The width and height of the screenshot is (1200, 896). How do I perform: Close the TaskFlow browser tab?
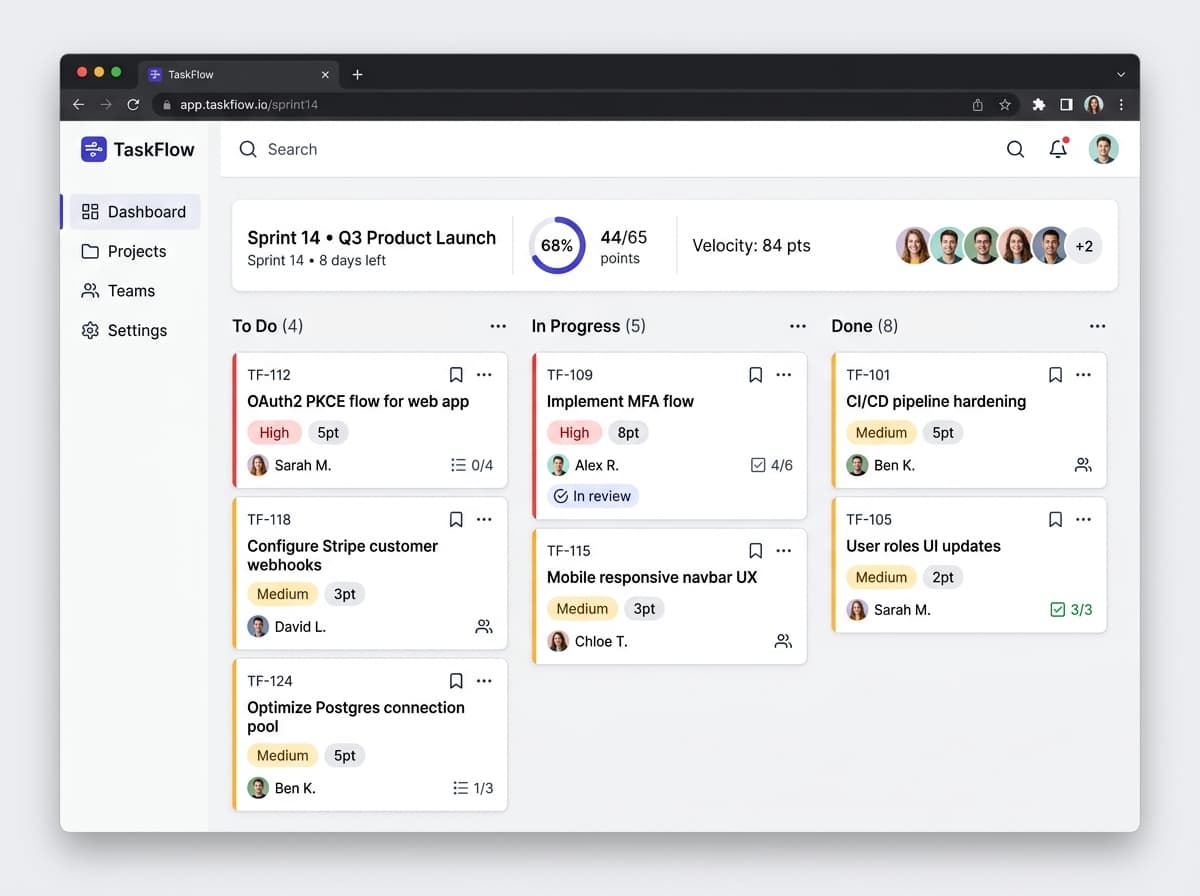click(x=325, y=74)
